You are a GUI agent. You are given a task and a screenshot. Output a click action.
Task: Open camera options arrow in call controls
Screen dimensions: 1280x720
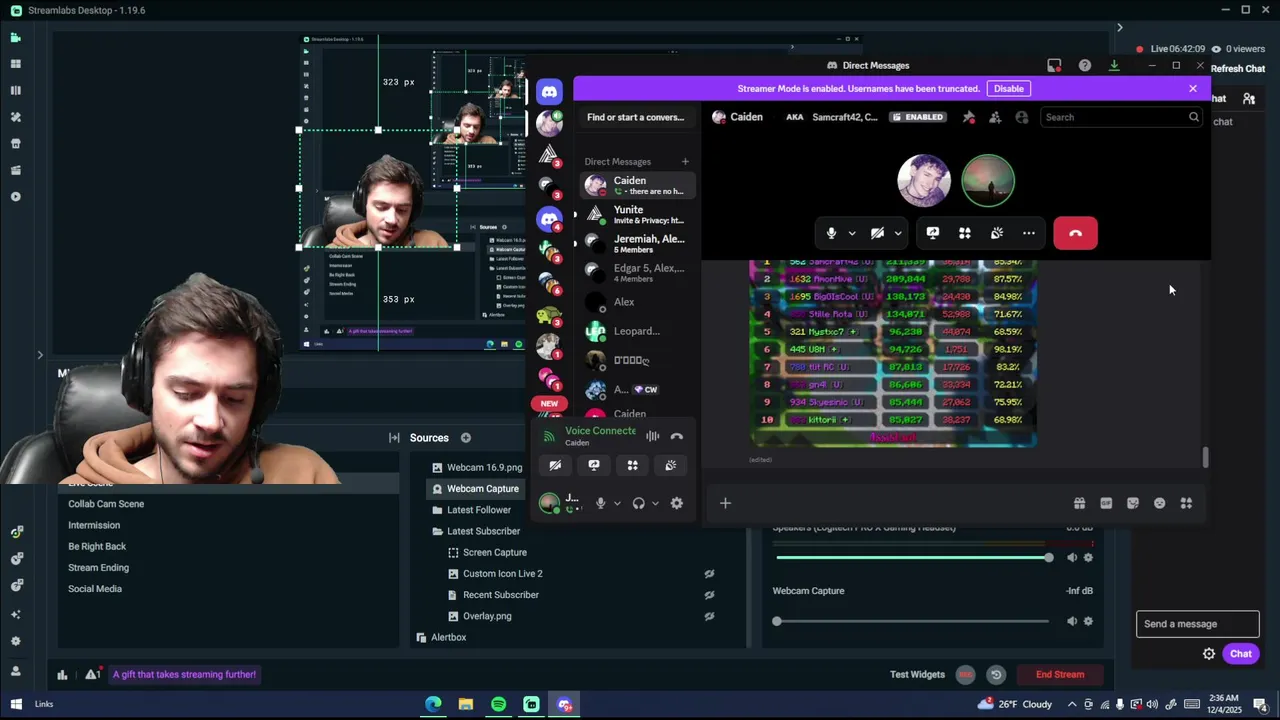(x=898, y=233)
